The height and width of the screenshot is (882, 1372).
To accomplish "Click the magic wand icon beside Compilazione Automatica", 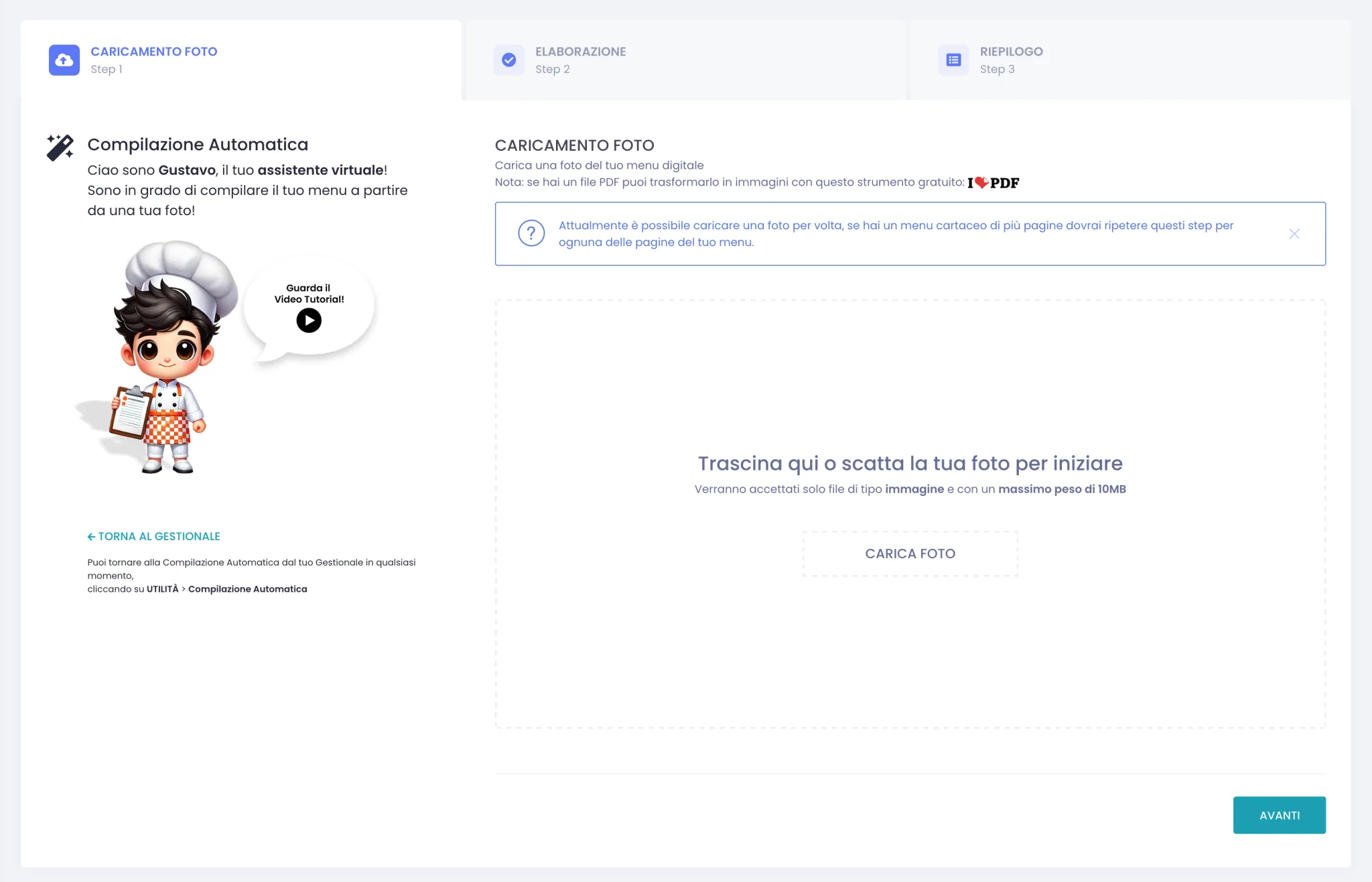I will (x=60, y=147).
